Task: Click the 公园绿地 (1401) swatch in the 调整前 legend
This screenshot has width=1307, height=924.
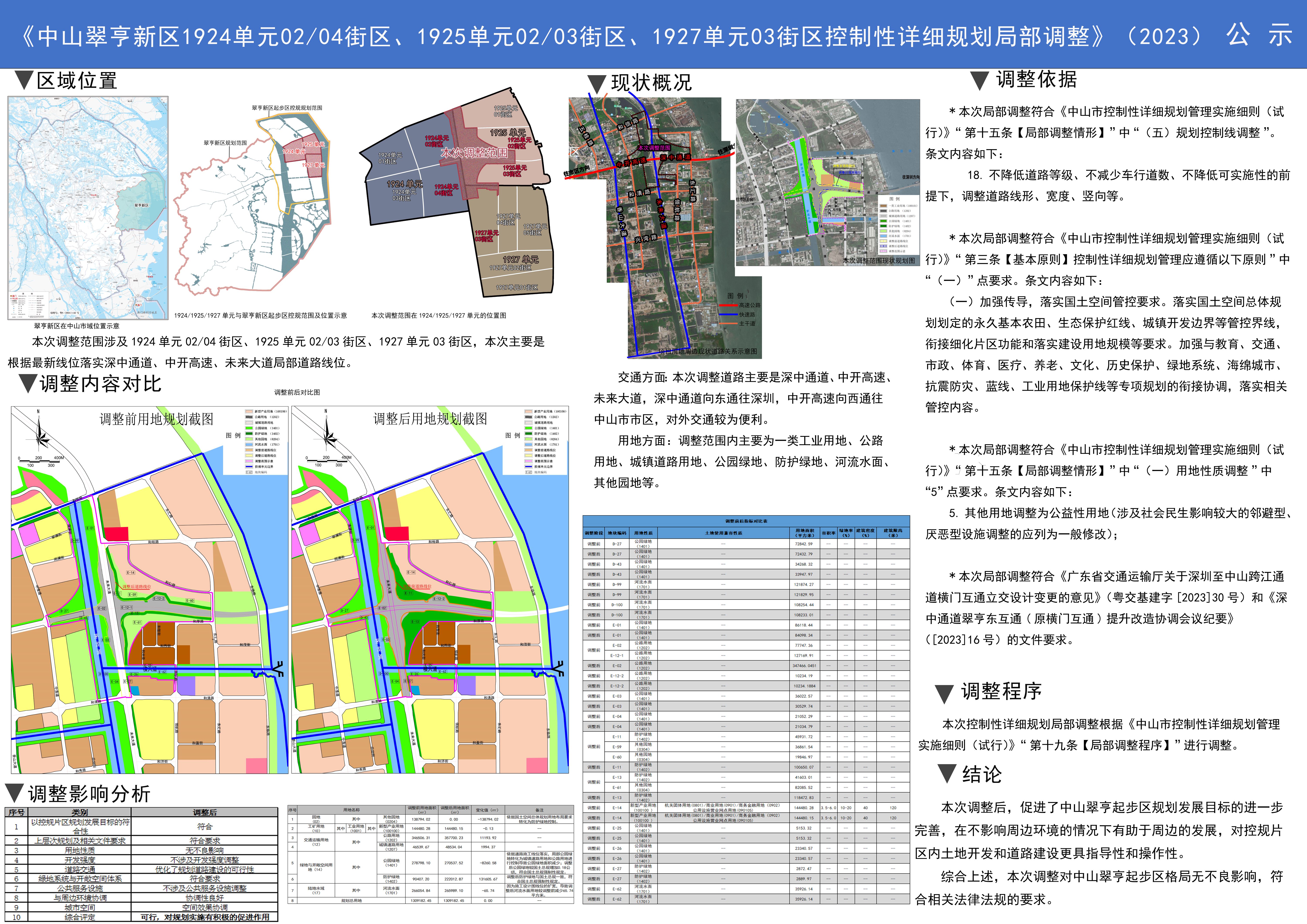Action: (x=249, y=428)
